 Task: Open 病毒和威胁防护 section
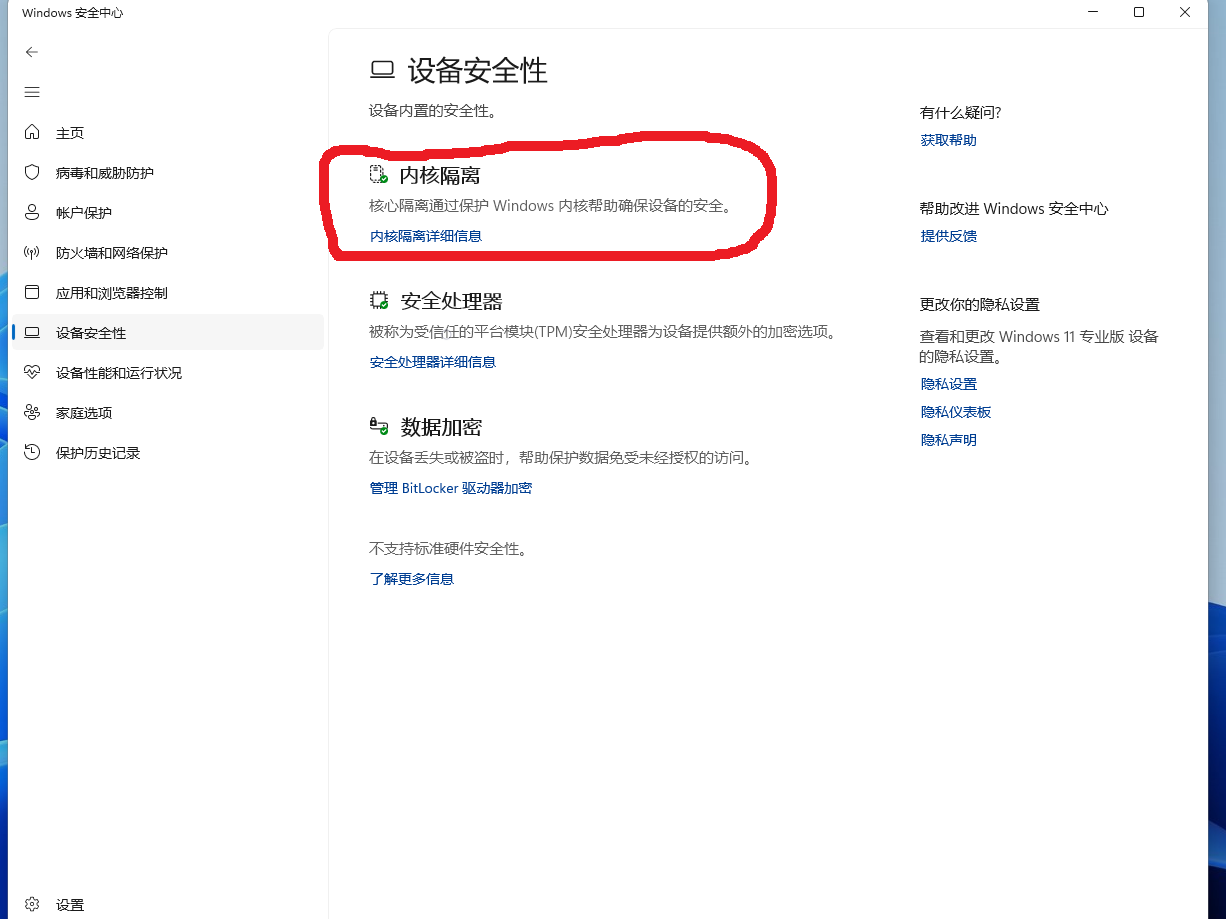pos(105,173)
